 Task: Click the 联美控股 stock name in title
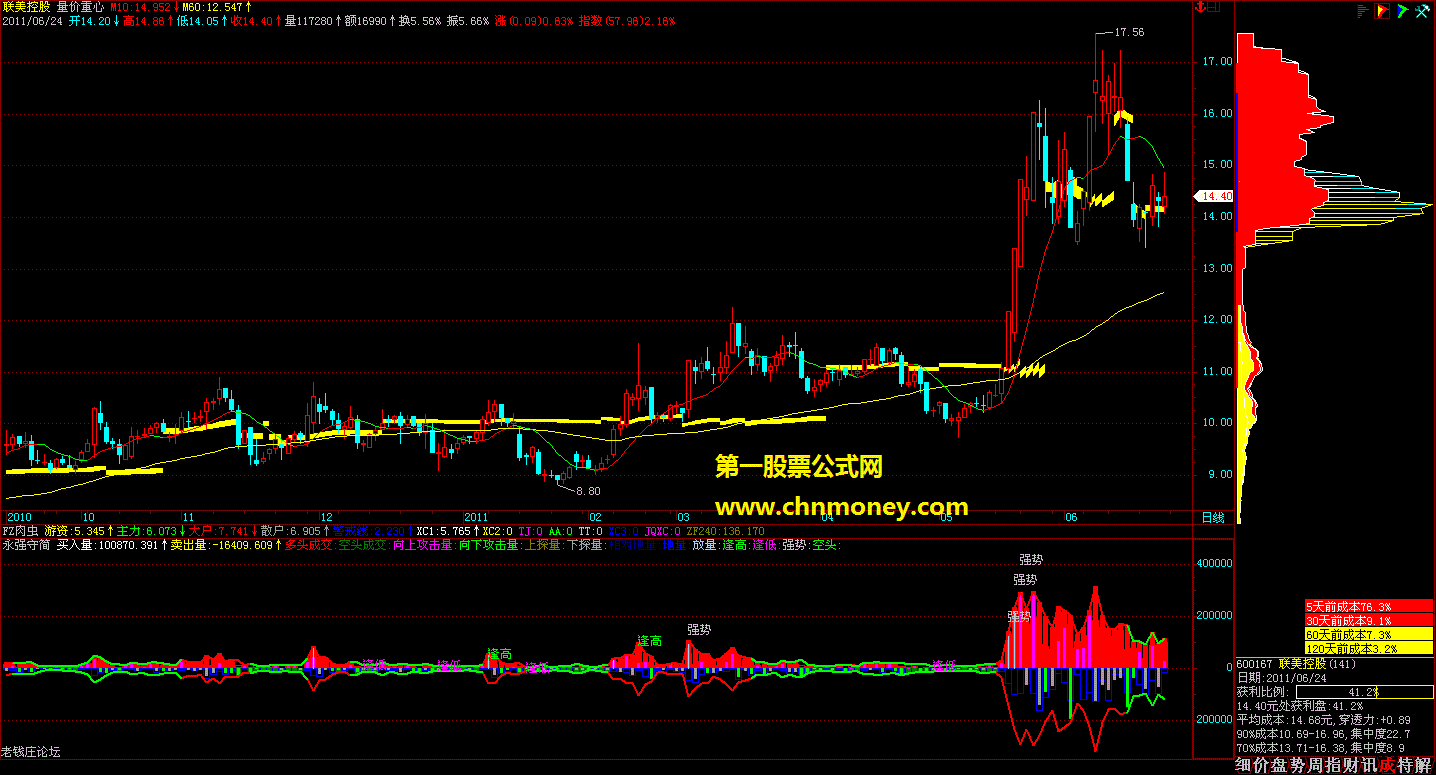point(27,6)
